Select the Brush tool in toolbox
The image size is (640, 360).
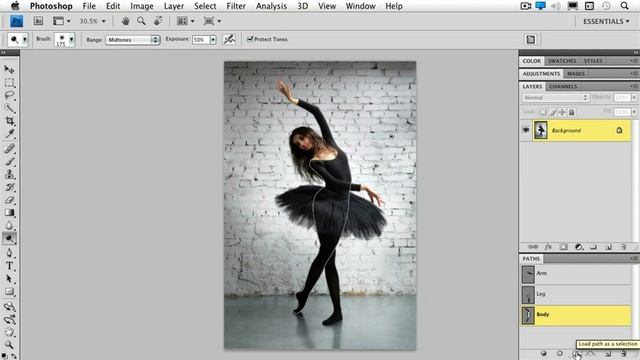click(x=9, y=161)
